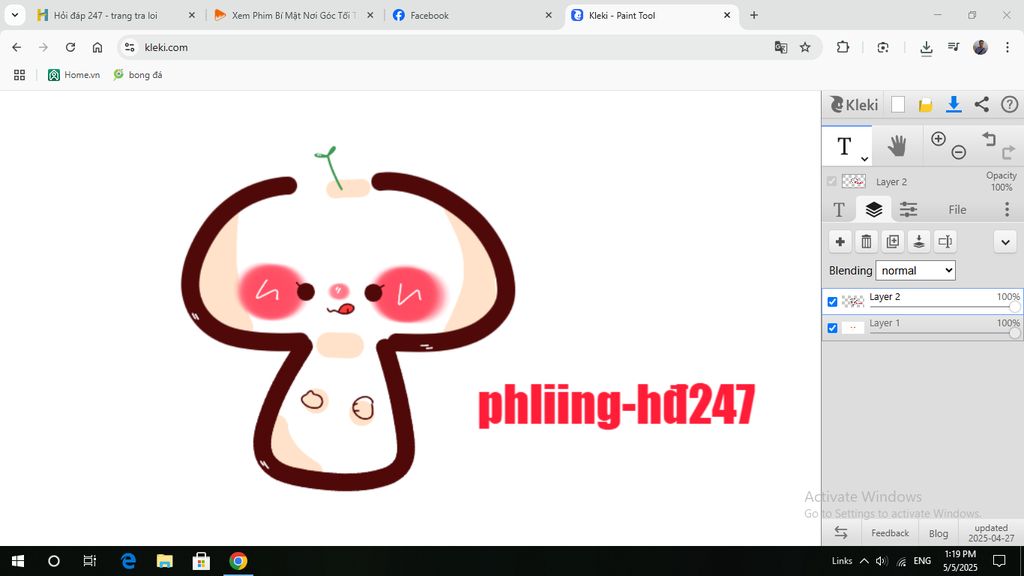Open more options three-dot menu

point(1007,209)
